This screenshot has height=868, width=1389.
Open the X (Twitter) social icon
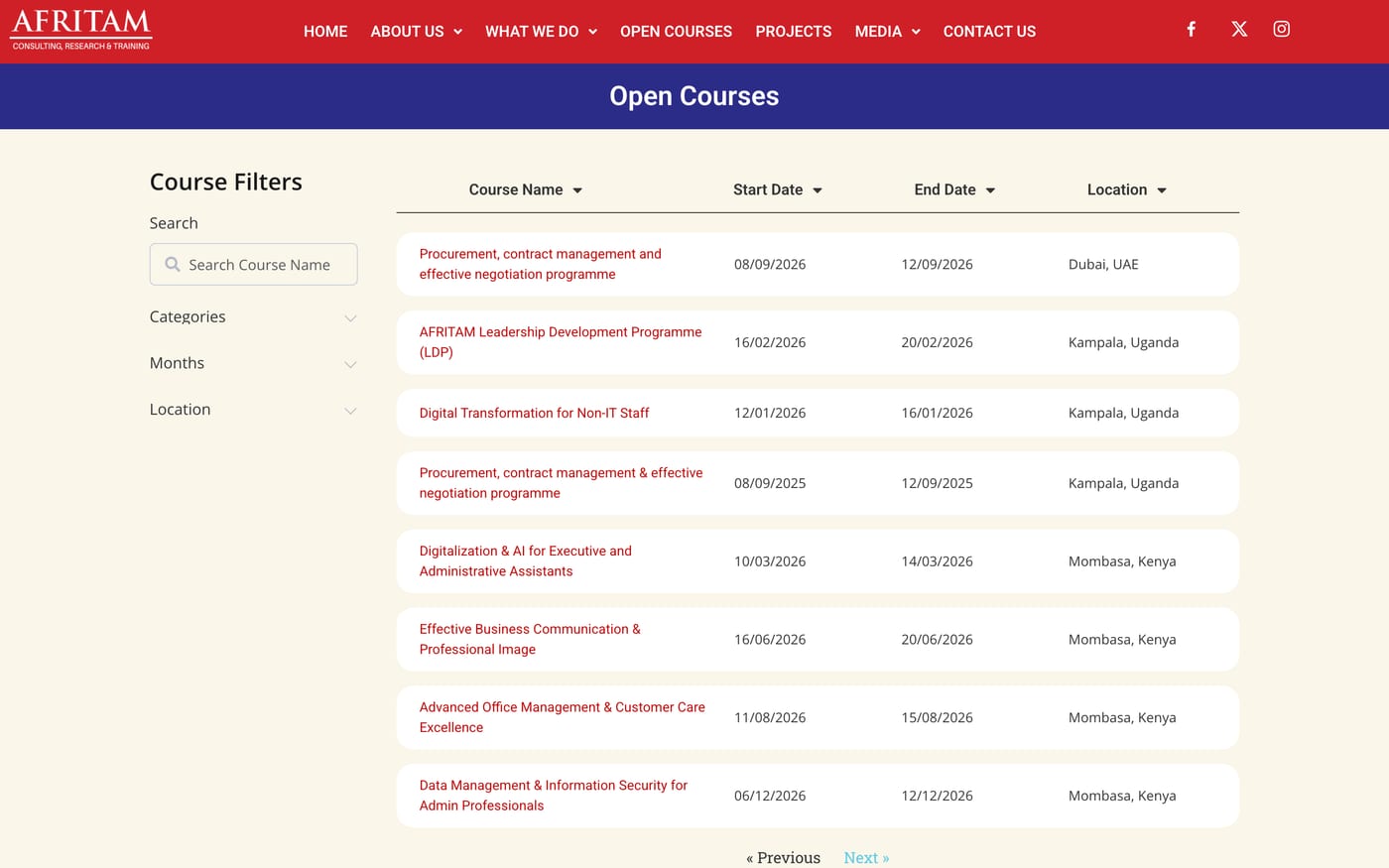1239,29
